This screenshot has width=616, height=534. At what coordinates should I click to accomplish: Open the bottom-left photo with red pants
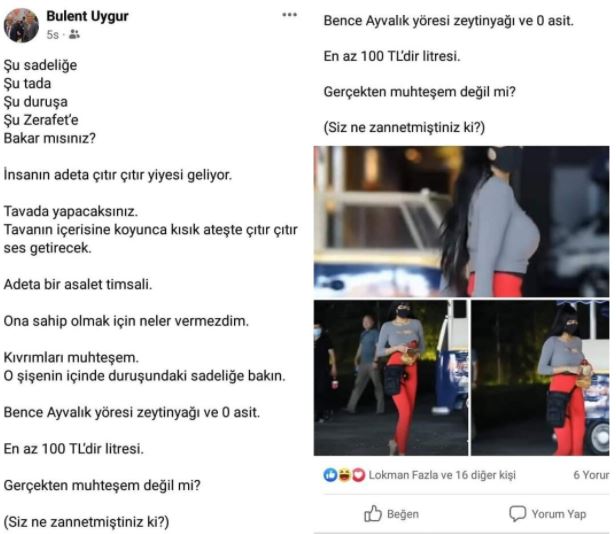(x=390, y=378)
